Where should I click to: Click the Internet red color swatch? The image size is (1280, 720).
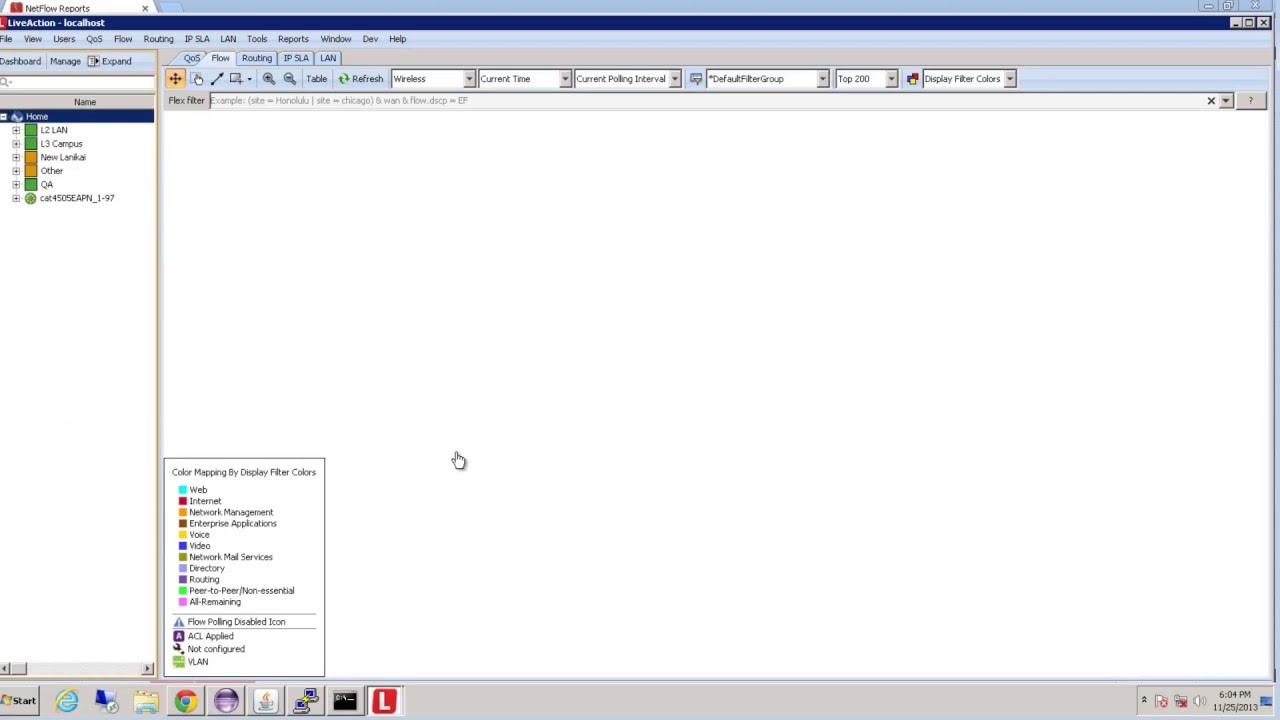click(x=183, y=501)
